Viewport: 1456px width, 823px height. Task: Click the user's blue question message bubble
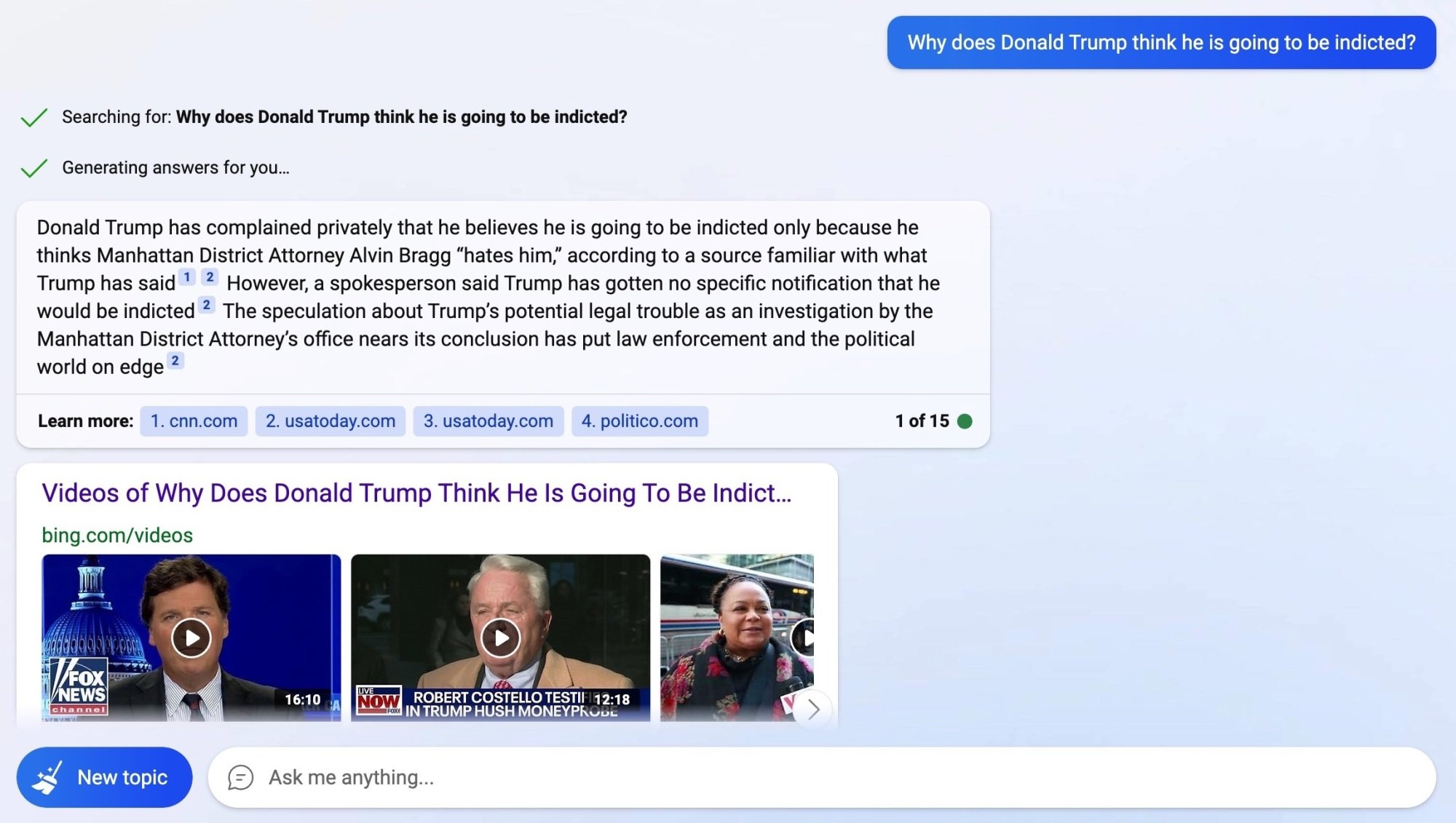pyautogui.click(x=1161, y=42)
